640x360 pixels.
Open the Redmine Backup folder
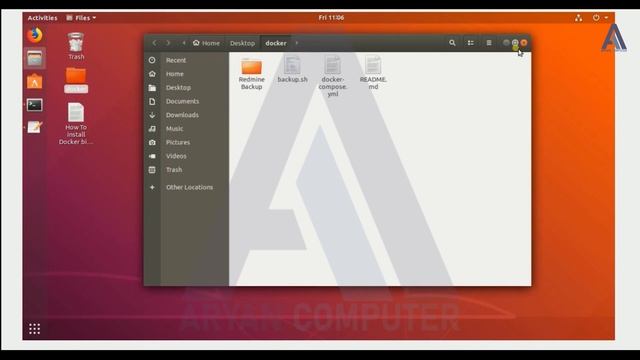click(x=251, y=74)
